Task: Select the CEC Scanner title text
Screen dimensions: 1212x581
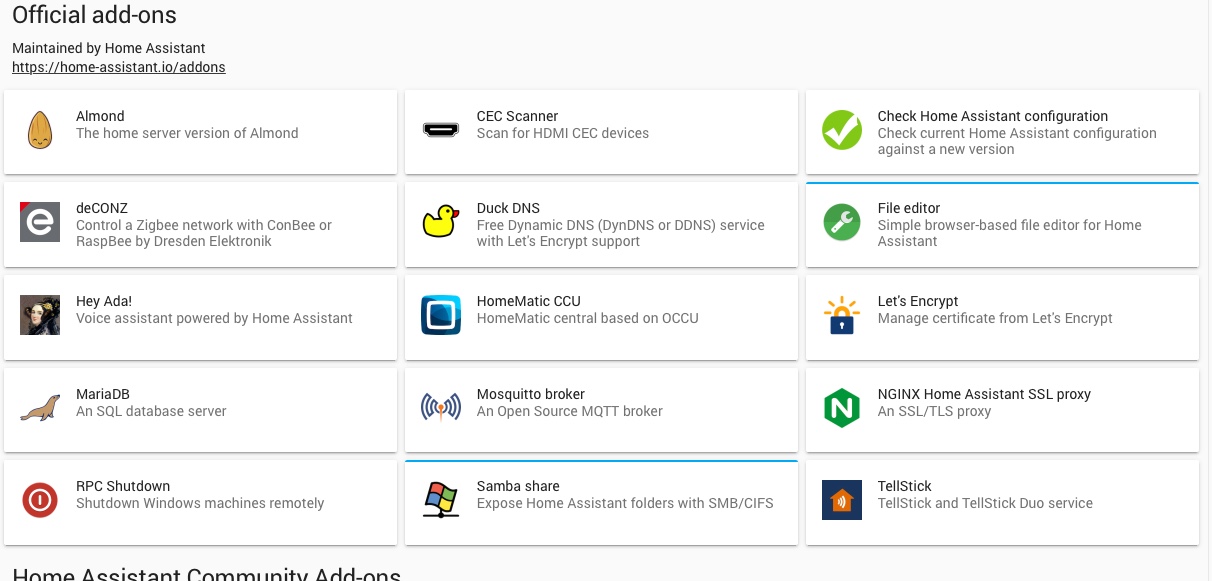Action: pos(518,116)
